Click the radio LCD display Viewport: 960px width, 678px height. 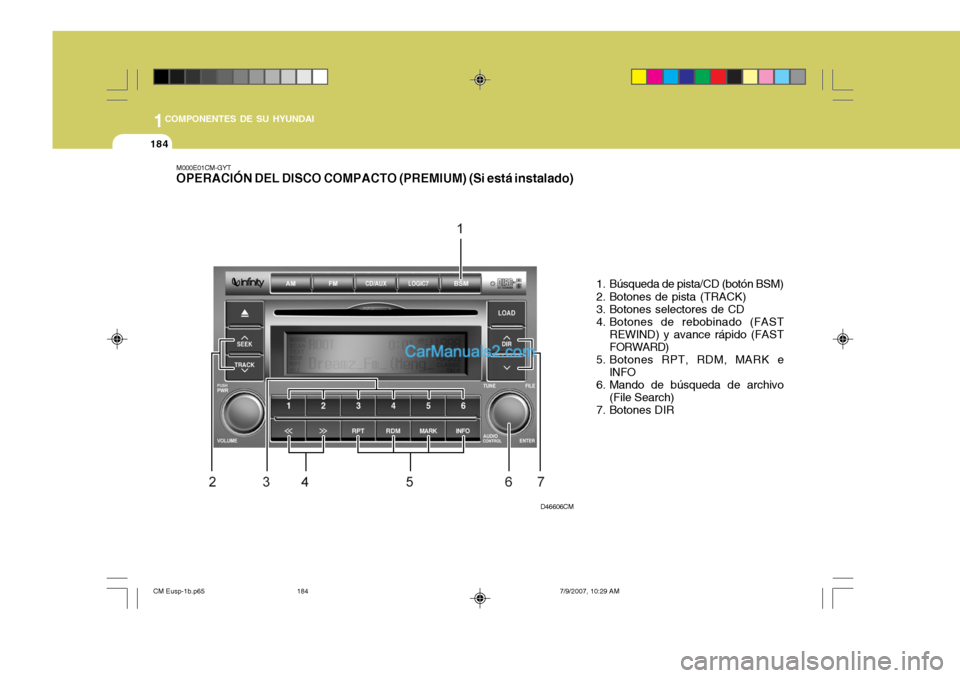click(375, 354)
